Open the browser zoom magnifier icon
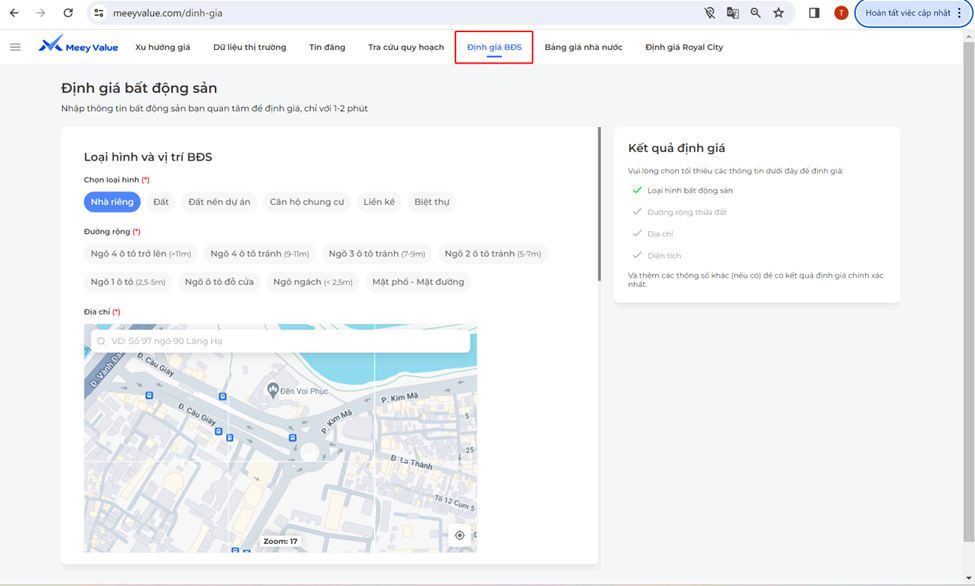Viewport: 975px width, 586px height. (x=756, y=13)
